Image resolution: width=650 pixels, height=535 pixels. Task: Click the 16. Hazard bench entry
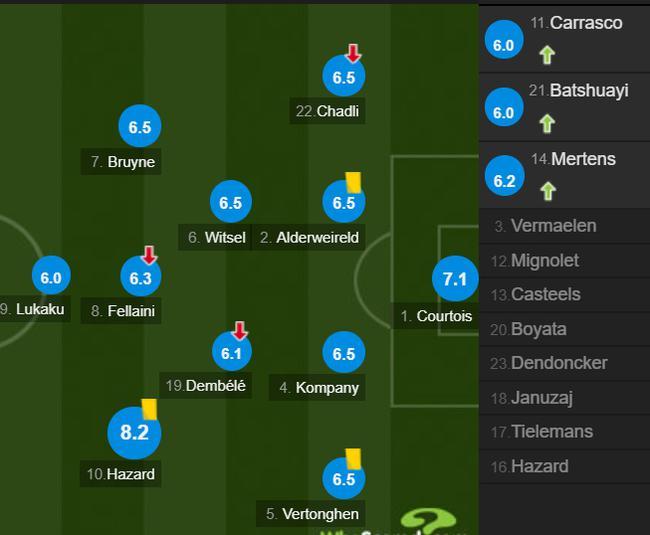[565, 467]
